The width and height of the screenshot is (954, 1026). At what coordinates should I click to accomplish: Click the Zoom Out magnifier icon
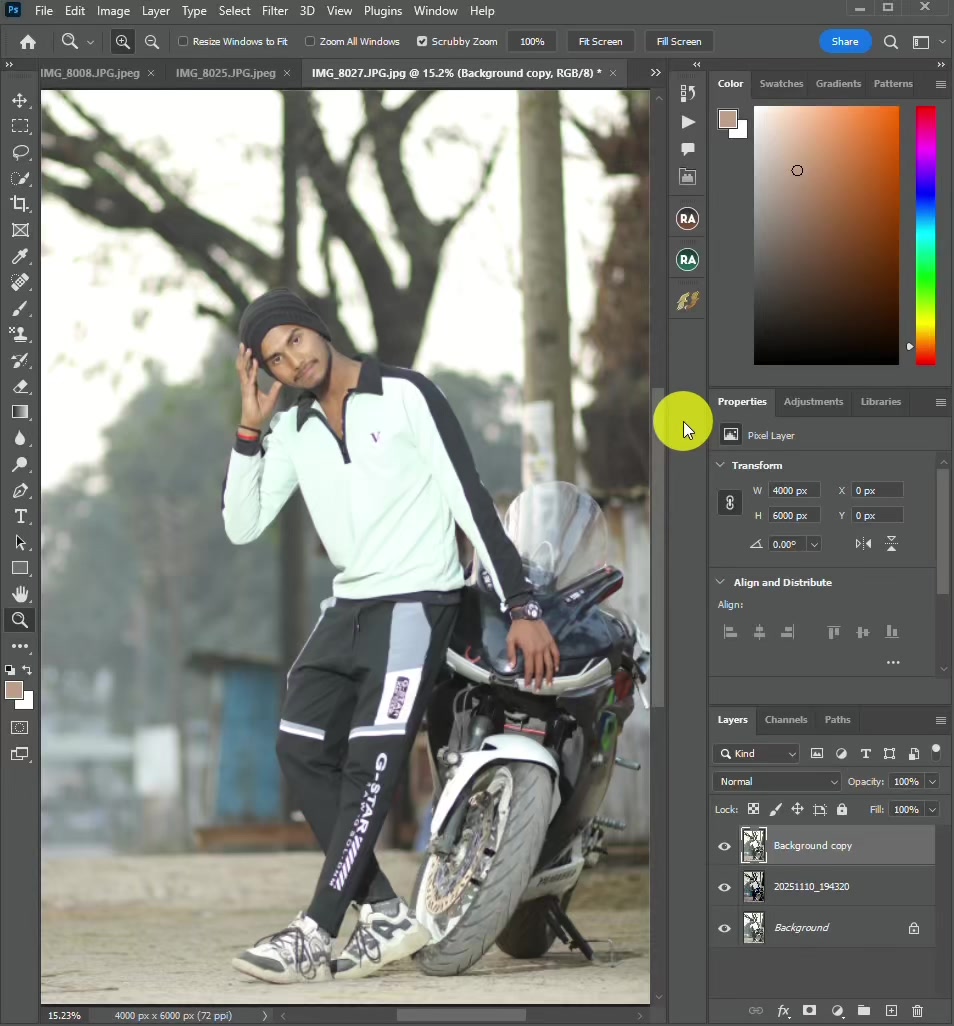[x=151, y=42]
